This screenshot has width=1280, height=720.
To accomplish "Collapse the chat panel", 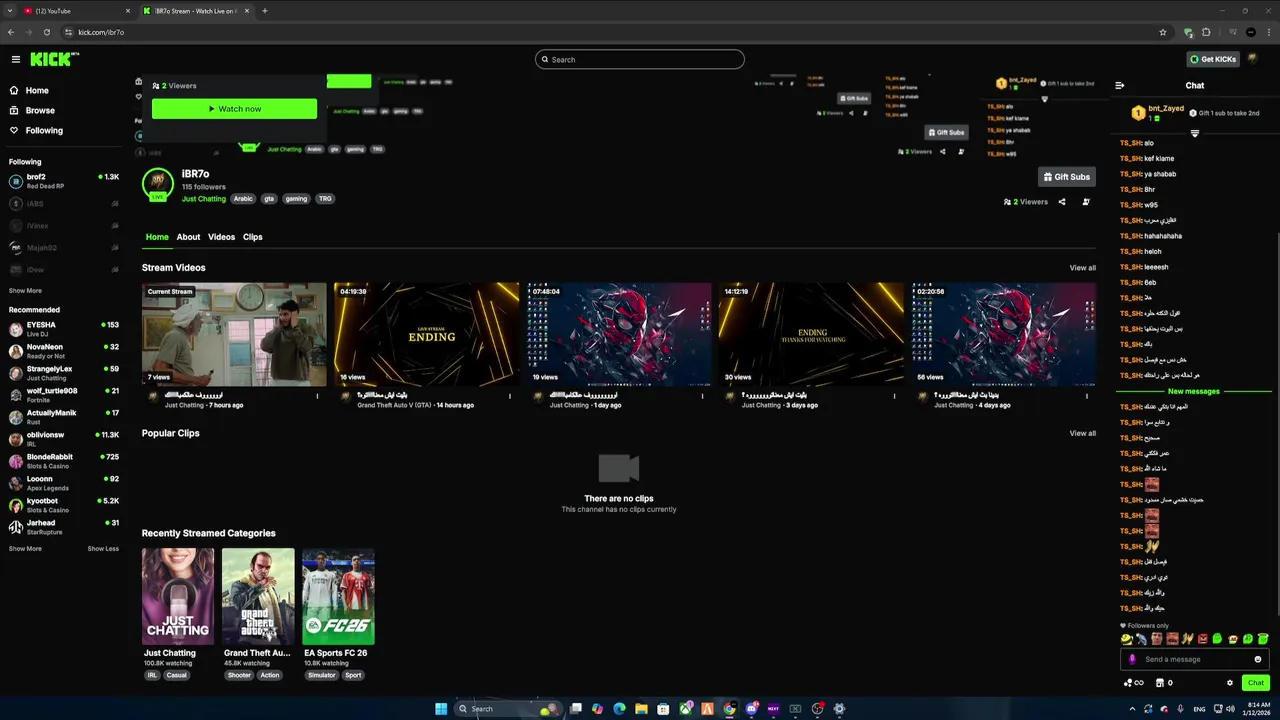I will tap(1120, 85).
